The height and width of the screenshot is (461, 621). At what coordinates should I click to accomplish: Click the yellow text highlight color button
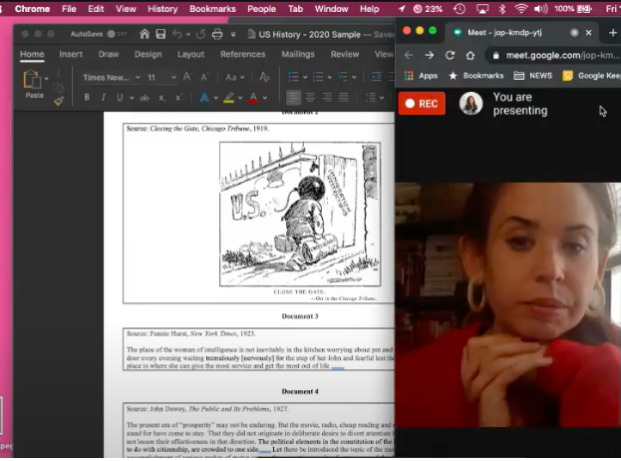click(229, 98)
